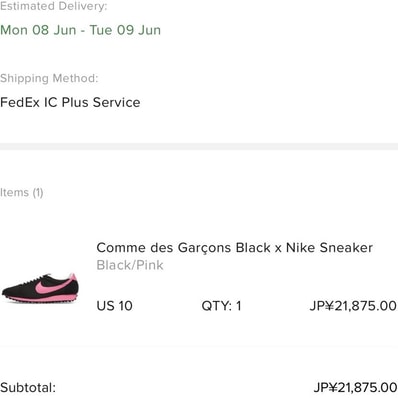Image resolution: width=398 pixels, height=398 pixels.
Task: Select the QTY: 1 quantity label
Action: (221, 306)
